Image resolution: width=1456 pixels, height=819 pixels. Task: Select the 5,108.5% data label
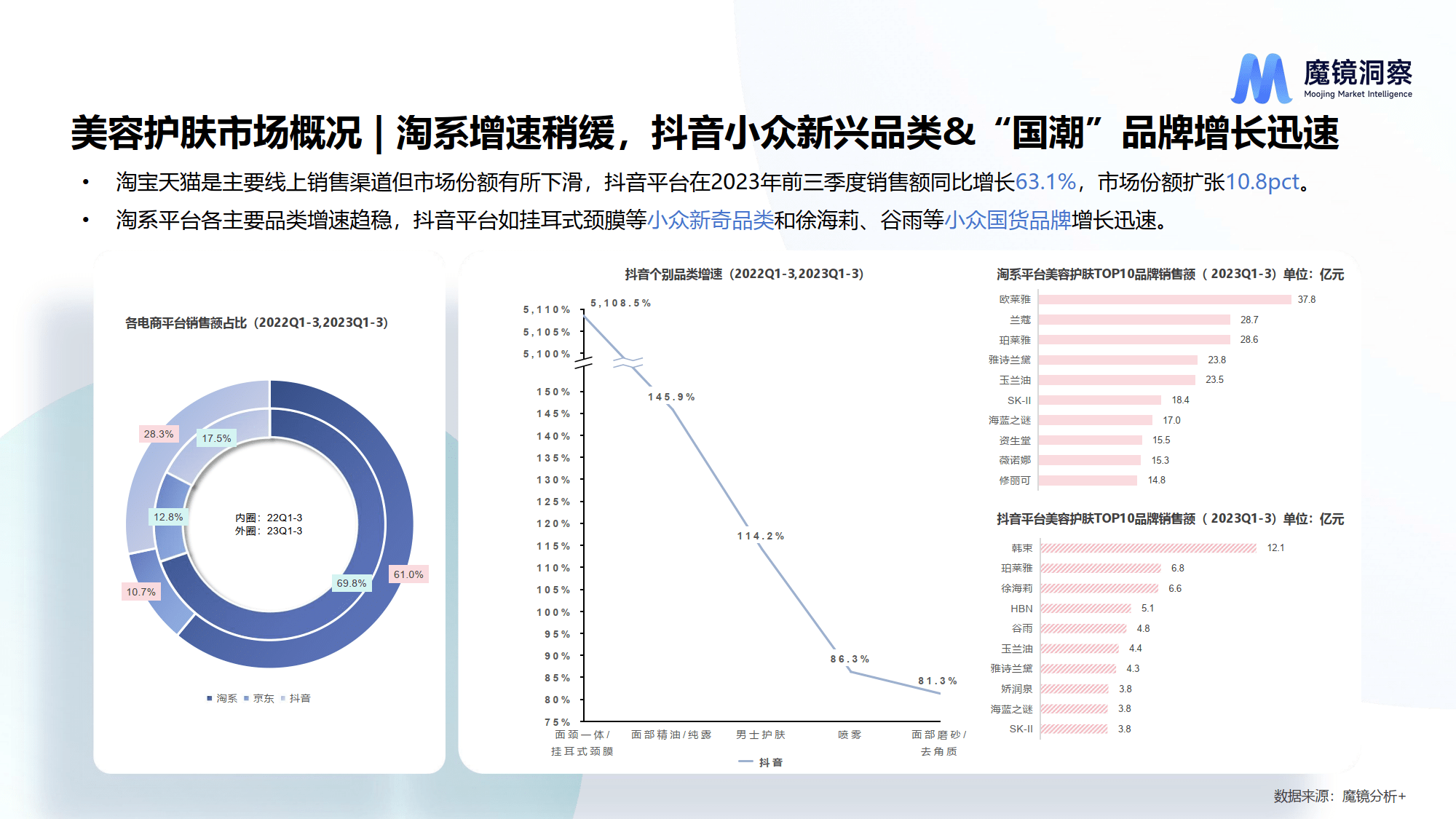point(620,303)
